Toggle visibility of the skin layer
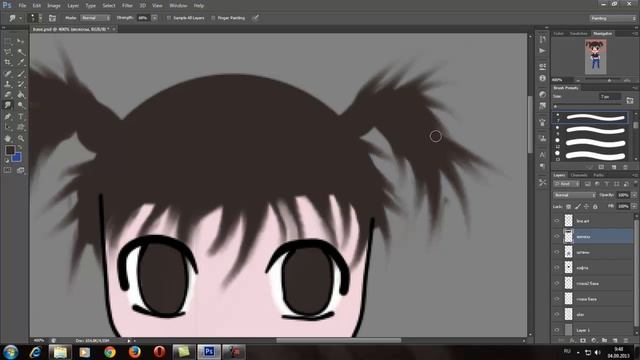Screen dimensions: 640x360 point(557,314)
